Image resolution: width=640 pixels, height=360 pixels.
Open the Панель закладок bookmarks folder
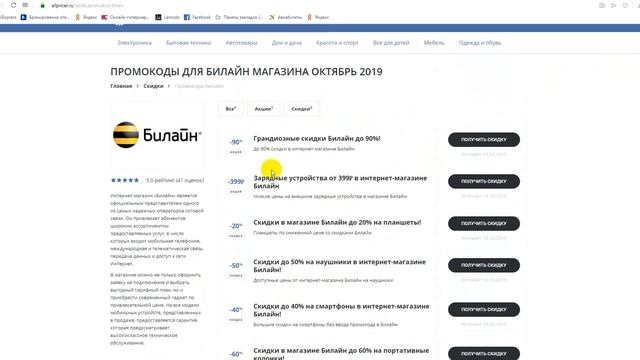click(x=239, y=17)
